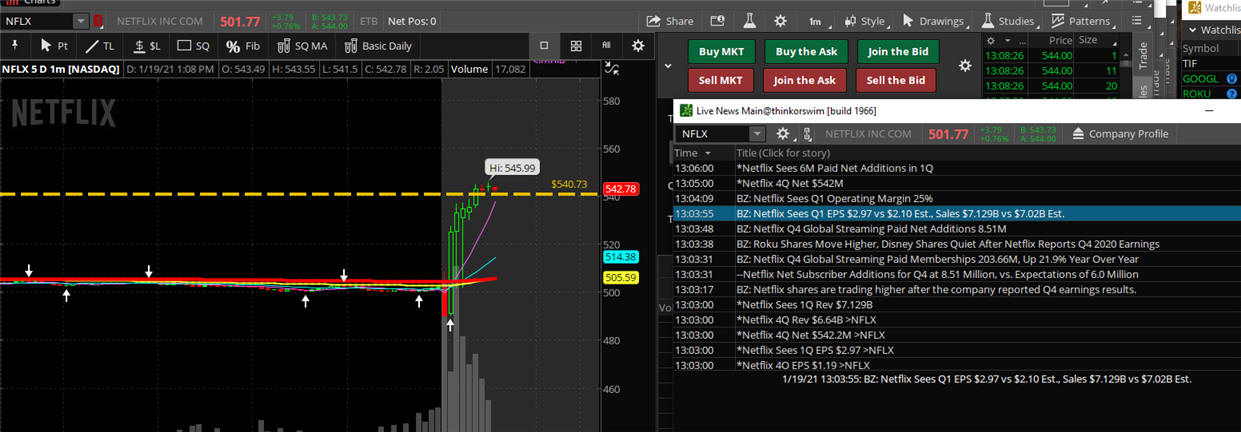Switch to single chart layout view
Image resolution: width=1241 pixels, height=432 pixels.
tap(544, 45)
